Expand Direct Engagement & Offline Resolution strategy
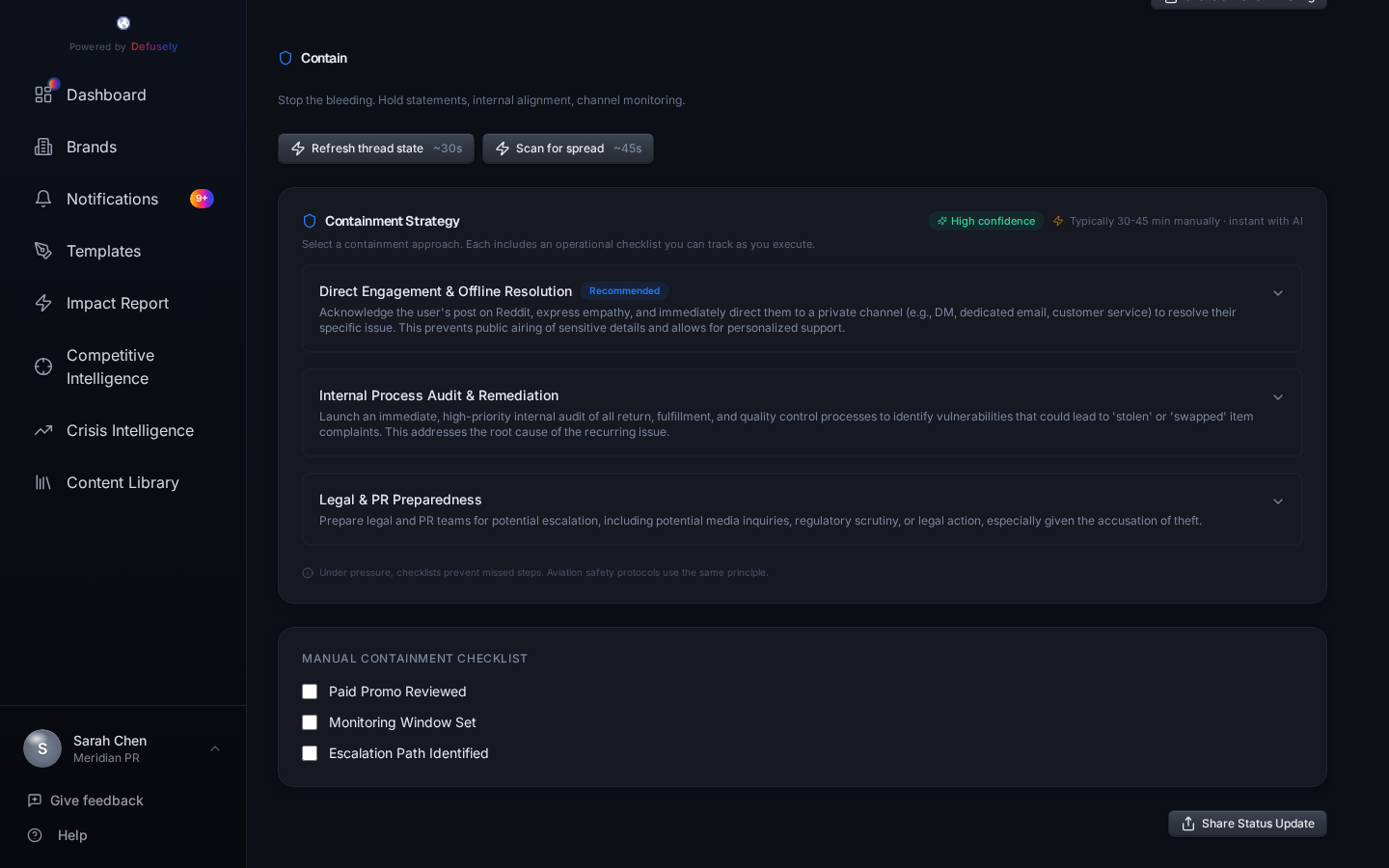The width and height of the screenshot is (1389, 868). [1277, 293]
